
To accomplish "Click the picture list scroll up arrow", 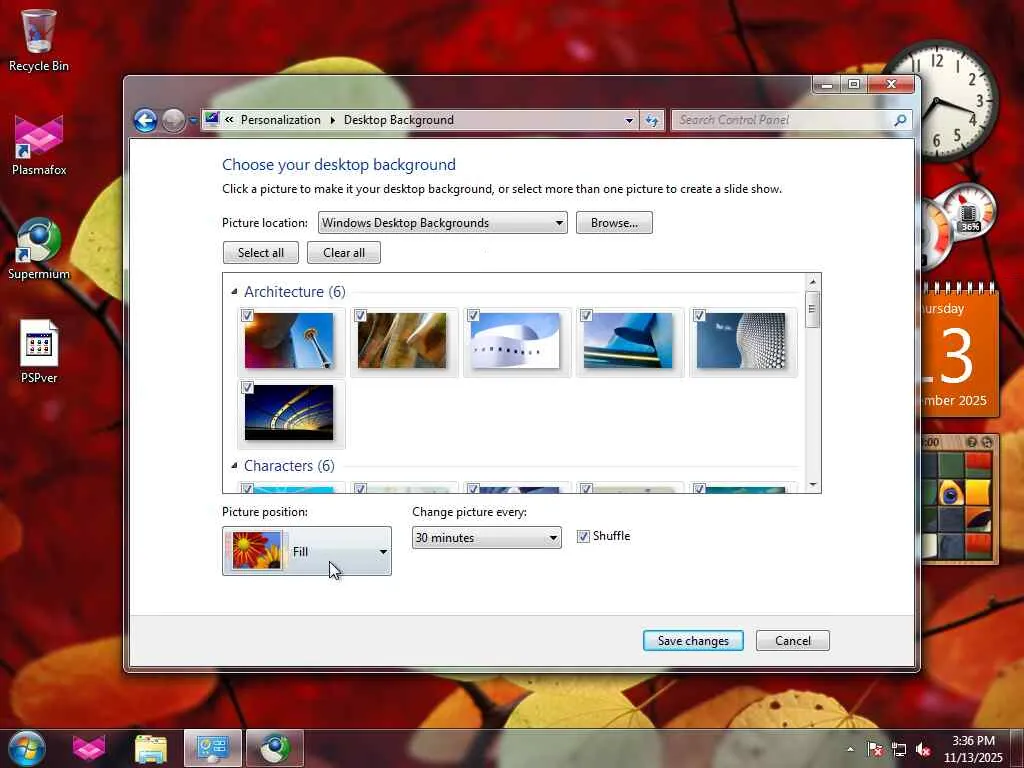I will (812, 281).
